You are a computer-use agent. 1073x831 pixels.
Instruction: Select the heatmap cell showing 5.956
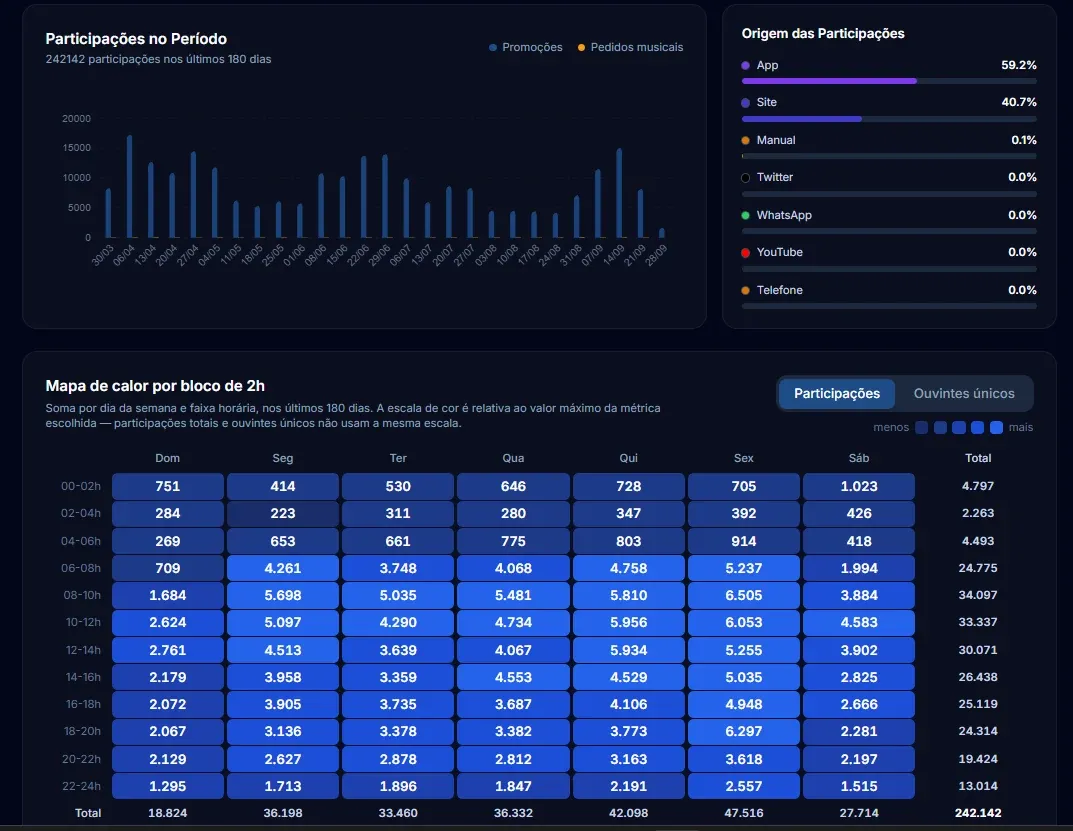(628, 622)
